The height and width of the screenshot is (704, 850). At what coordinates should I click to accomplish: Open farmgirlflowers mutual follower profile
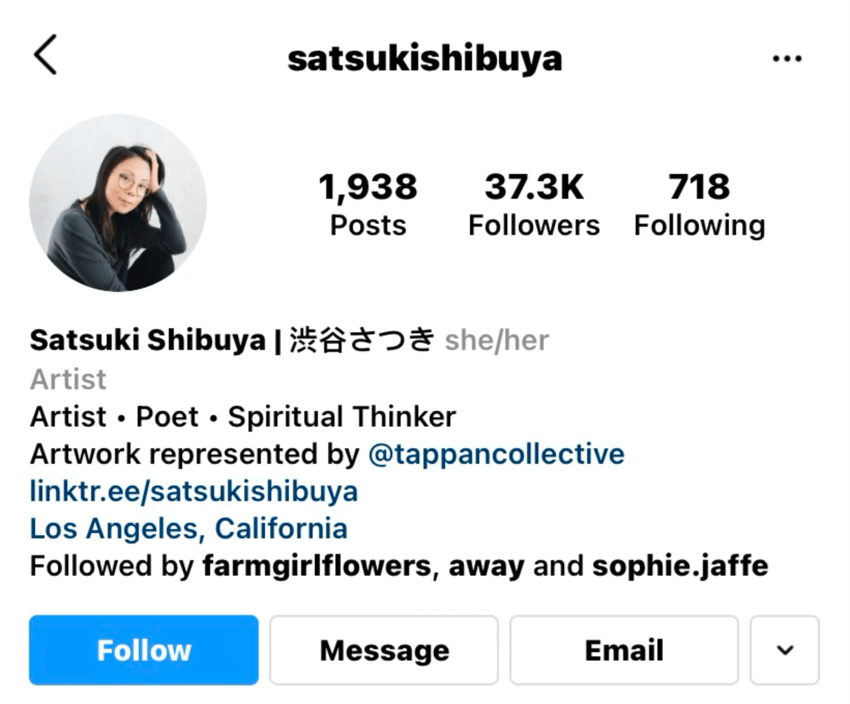pos(317,566)
